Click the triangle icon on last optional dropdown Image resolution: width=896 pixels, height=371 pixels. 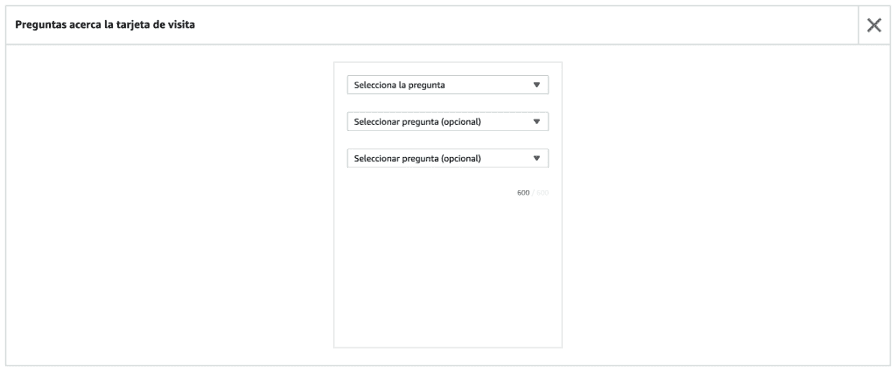click(x=537, y=158)
